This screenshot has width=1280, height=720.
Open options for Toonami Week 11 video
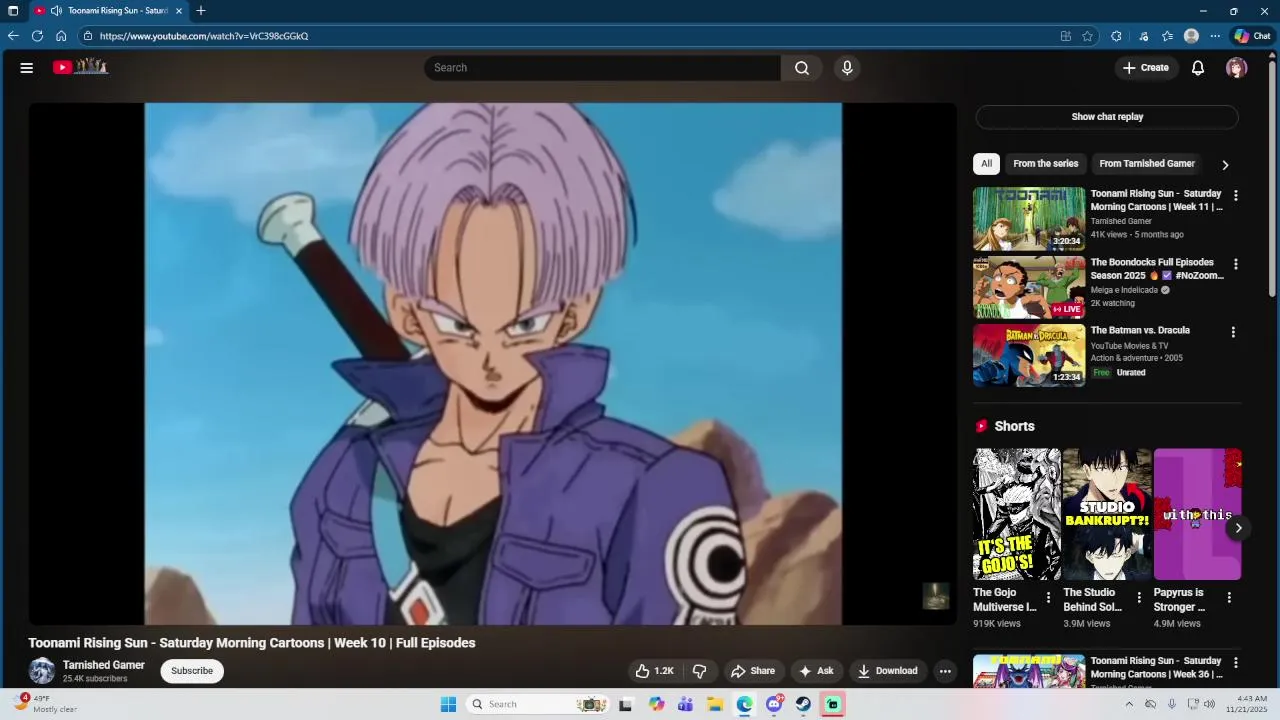click(x=1235, y=196)
